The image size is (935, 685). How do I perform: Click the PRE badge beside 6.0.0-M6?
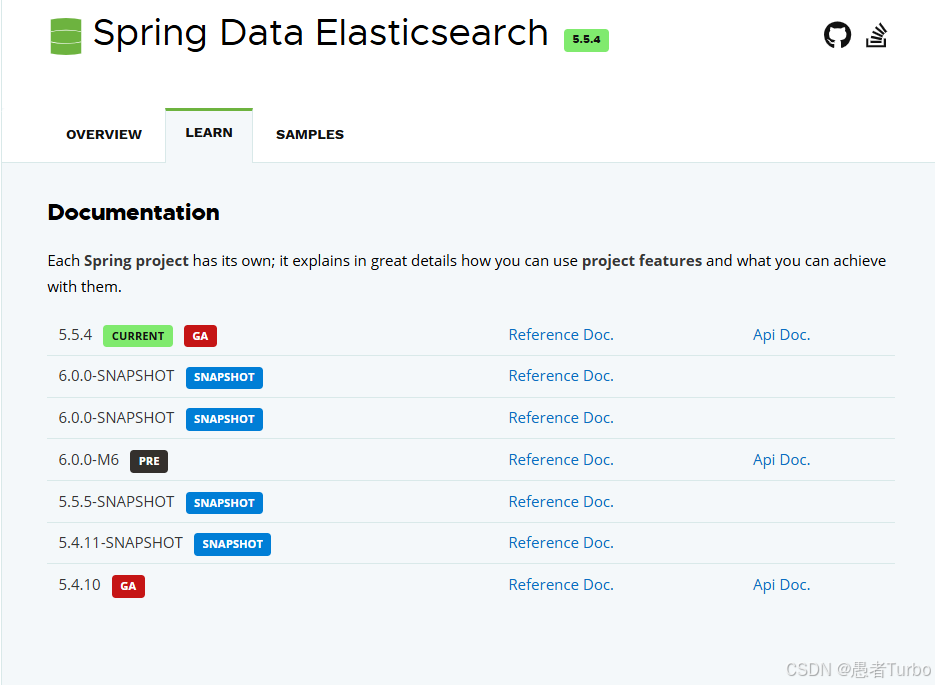coord(149,461)
